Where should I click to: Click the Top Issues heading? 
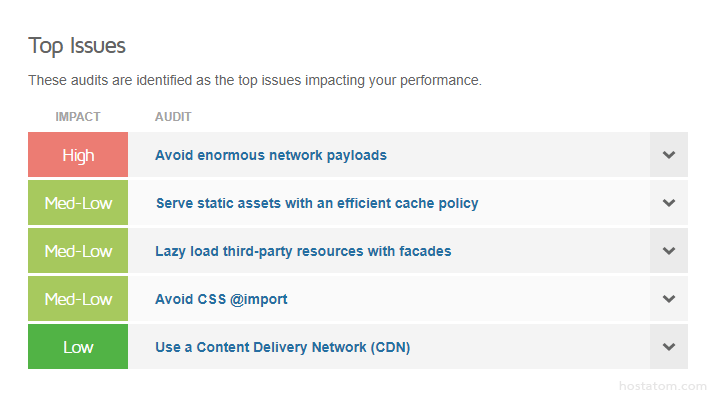tap(76, 46)
